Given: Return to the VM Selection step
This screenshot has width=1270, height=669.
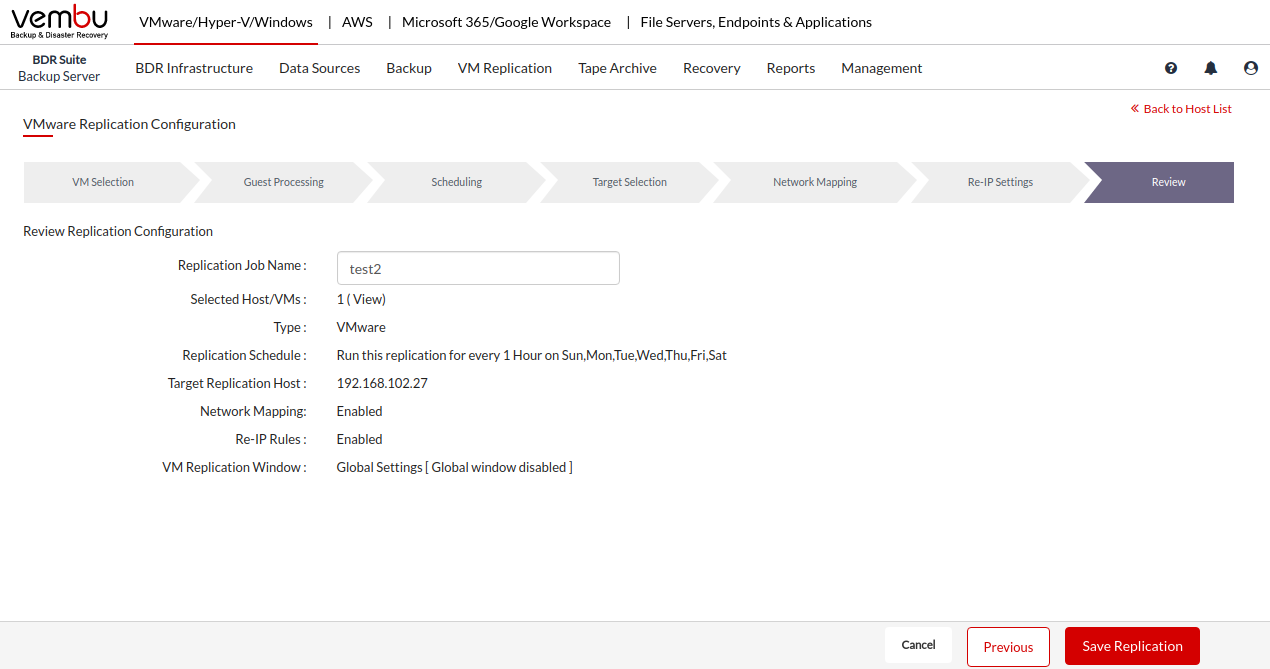Looking at the screenshot, I should [103, 182].
